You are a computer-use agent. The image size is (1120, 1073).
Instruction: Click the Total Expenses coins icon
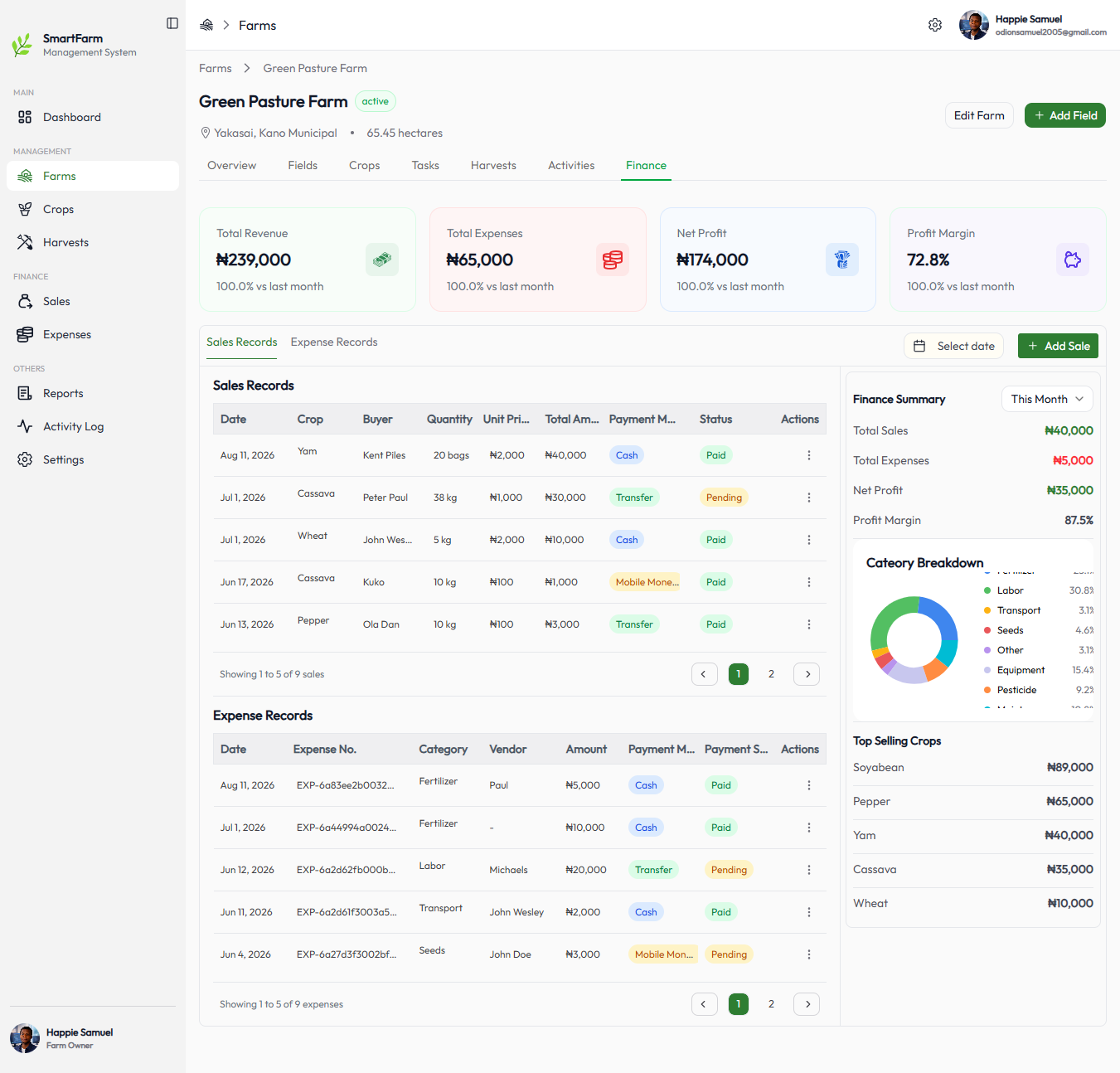(613, 260)
